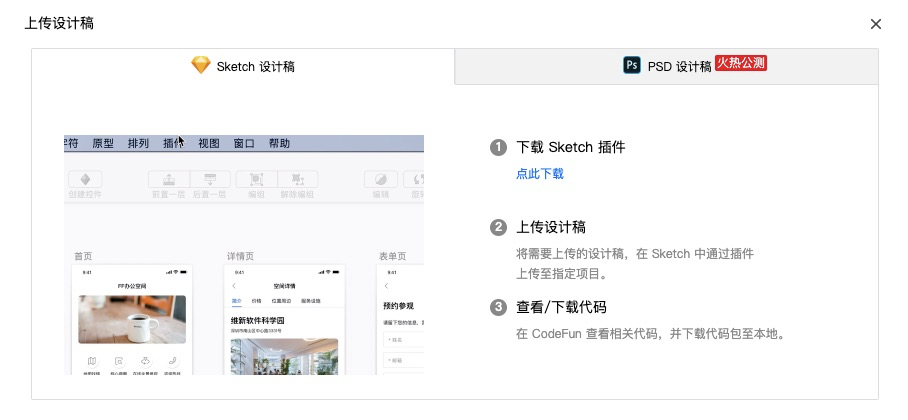Open 插件 menu in tutorial image

click(x=173, y=144)
